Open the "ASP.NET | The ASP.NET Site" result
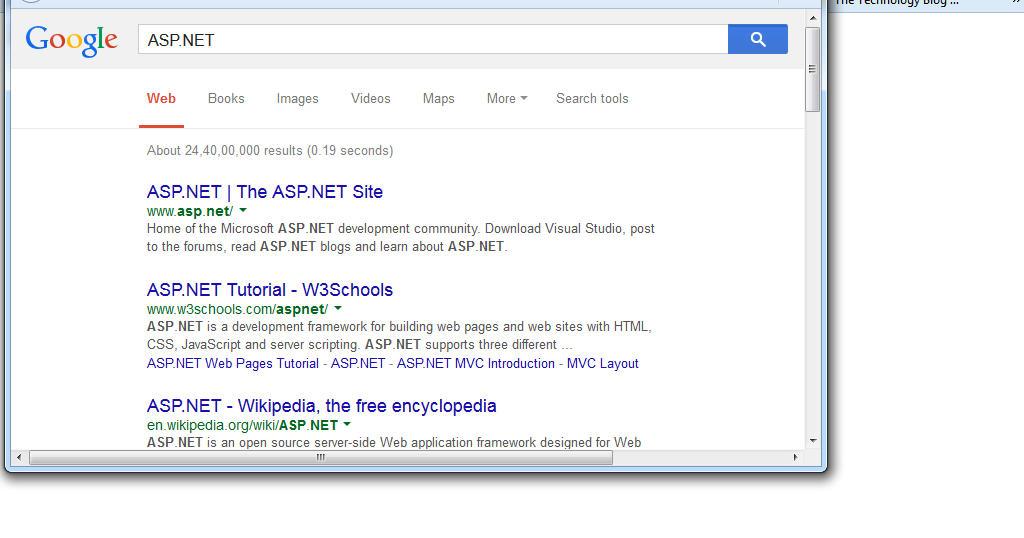This screenshot has height=538, width=1024. coord(265,192)
